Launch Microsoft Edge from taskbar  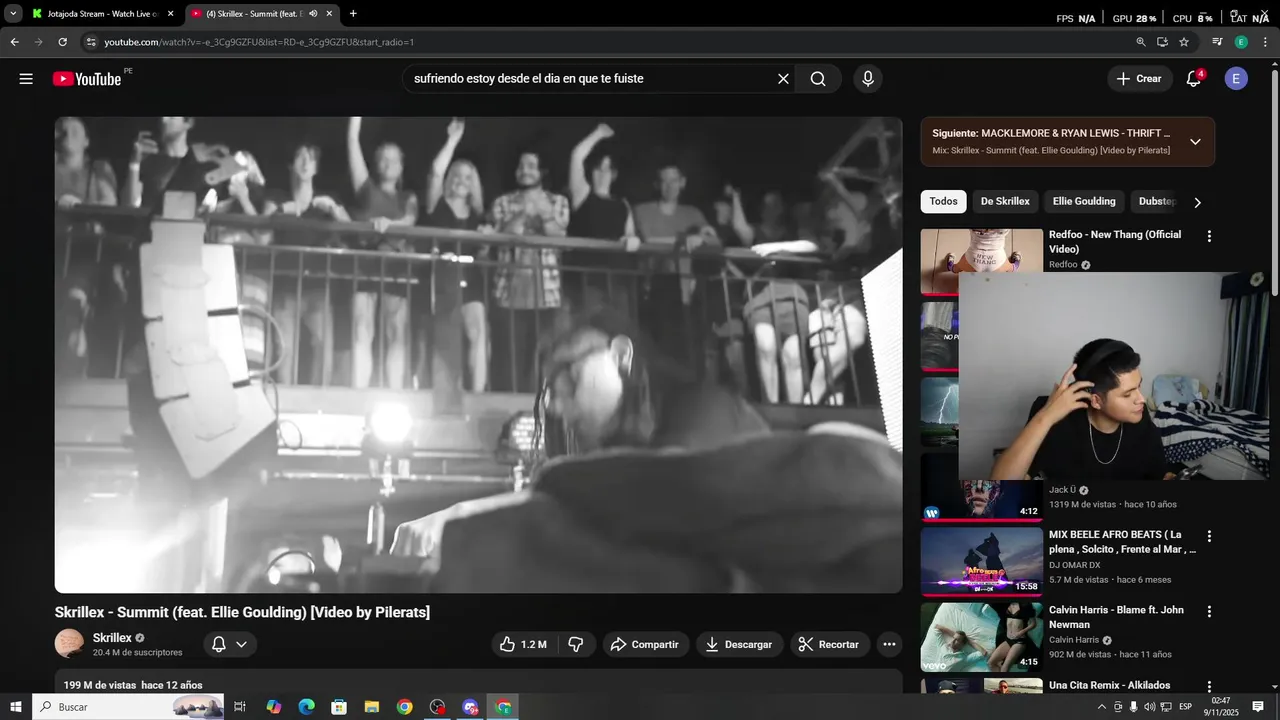(x=306, y=707)
